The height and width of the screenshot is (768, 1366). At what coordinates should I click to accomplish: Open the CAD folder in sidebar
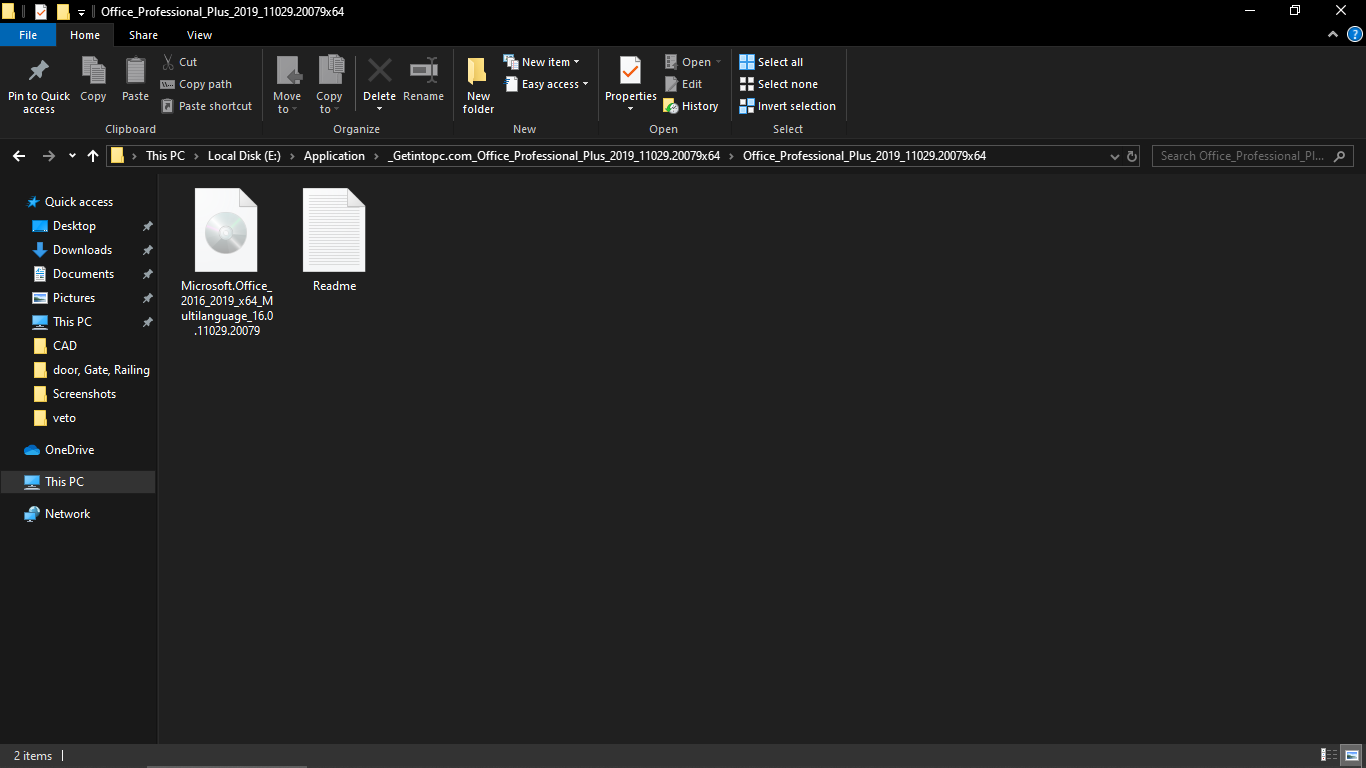pyautogui.click(x=64, y=346)
